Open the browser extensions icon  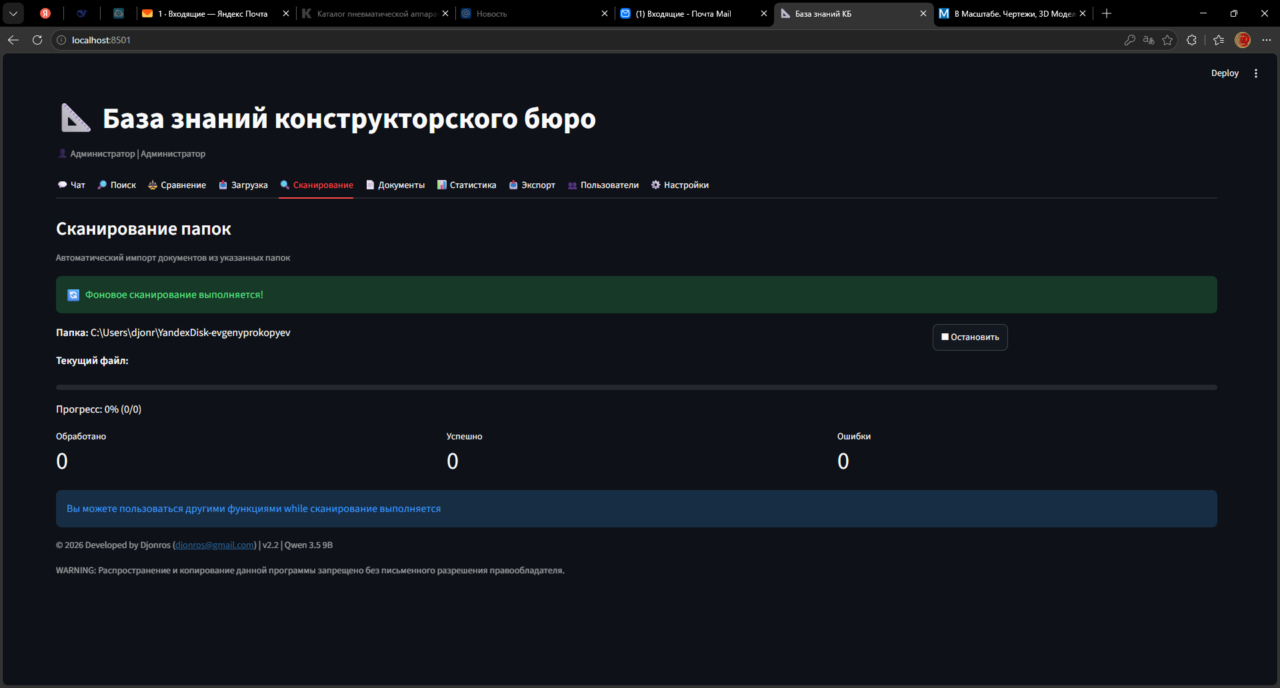(x=1192, y=40)
